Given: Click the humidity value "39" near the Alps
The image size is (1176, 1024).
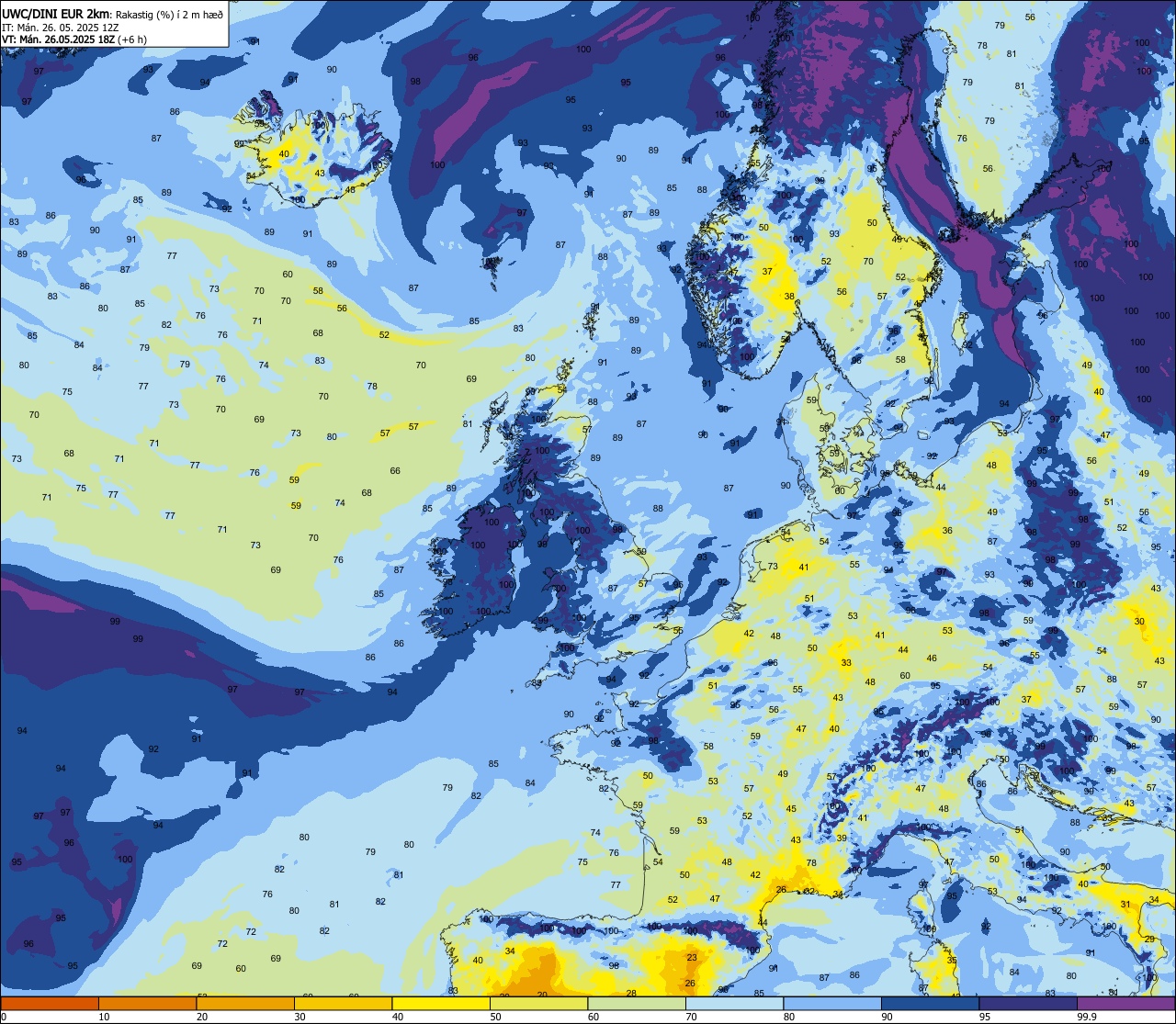Looking at the screenshot, I should [842, 838].
